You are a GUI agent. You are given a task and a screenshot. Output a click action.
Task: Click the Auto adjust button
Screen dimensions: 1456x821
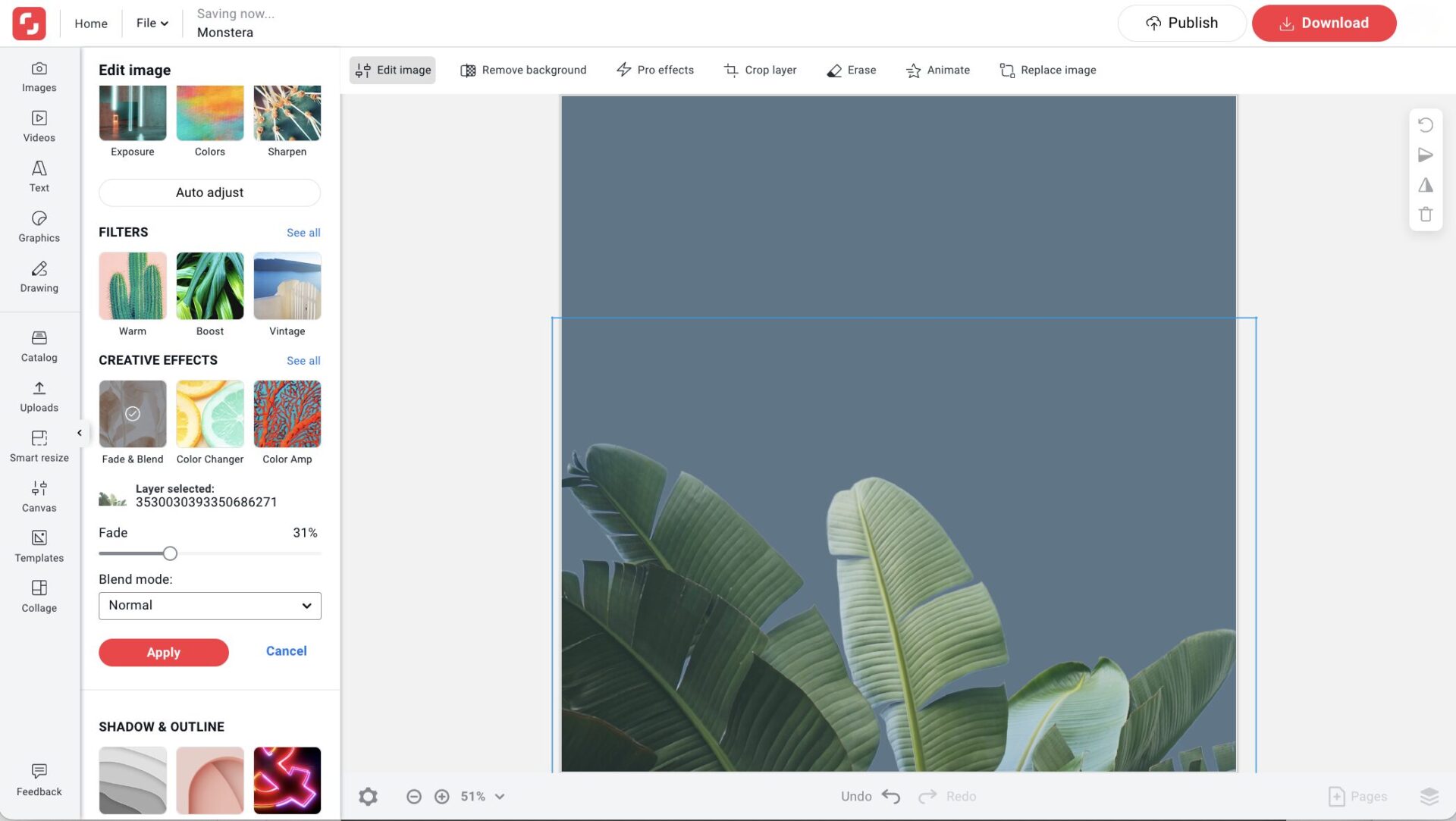[x=209, y=193]
